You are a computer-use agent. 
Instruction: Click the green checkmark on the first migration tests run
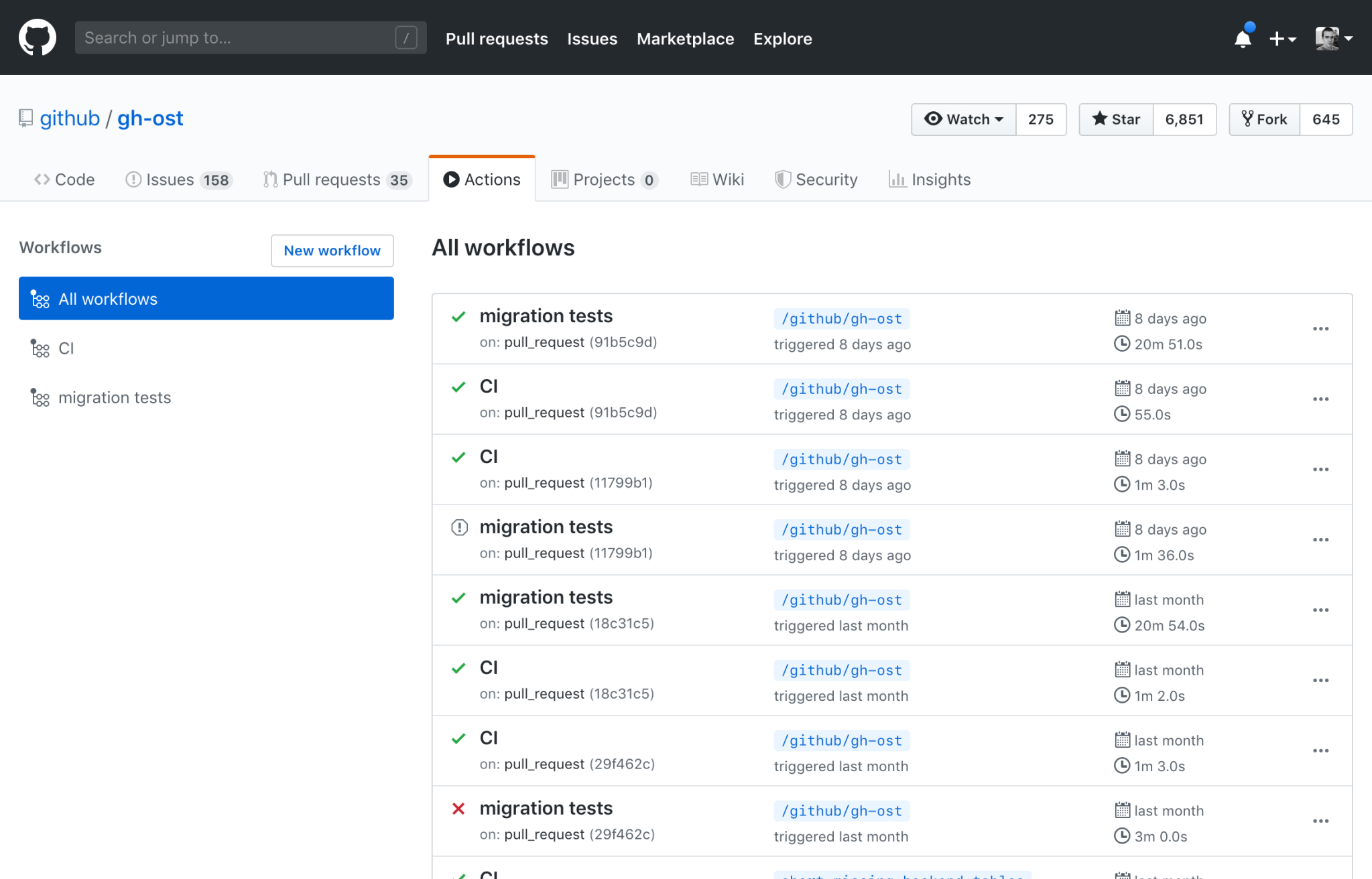458,316
